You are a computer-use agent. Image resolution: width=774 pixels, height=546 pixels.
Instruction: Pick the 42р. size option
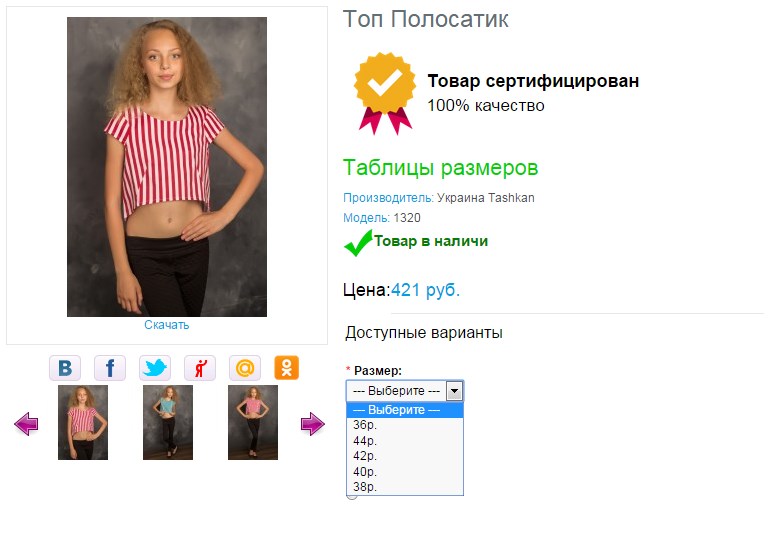(364, 456)
